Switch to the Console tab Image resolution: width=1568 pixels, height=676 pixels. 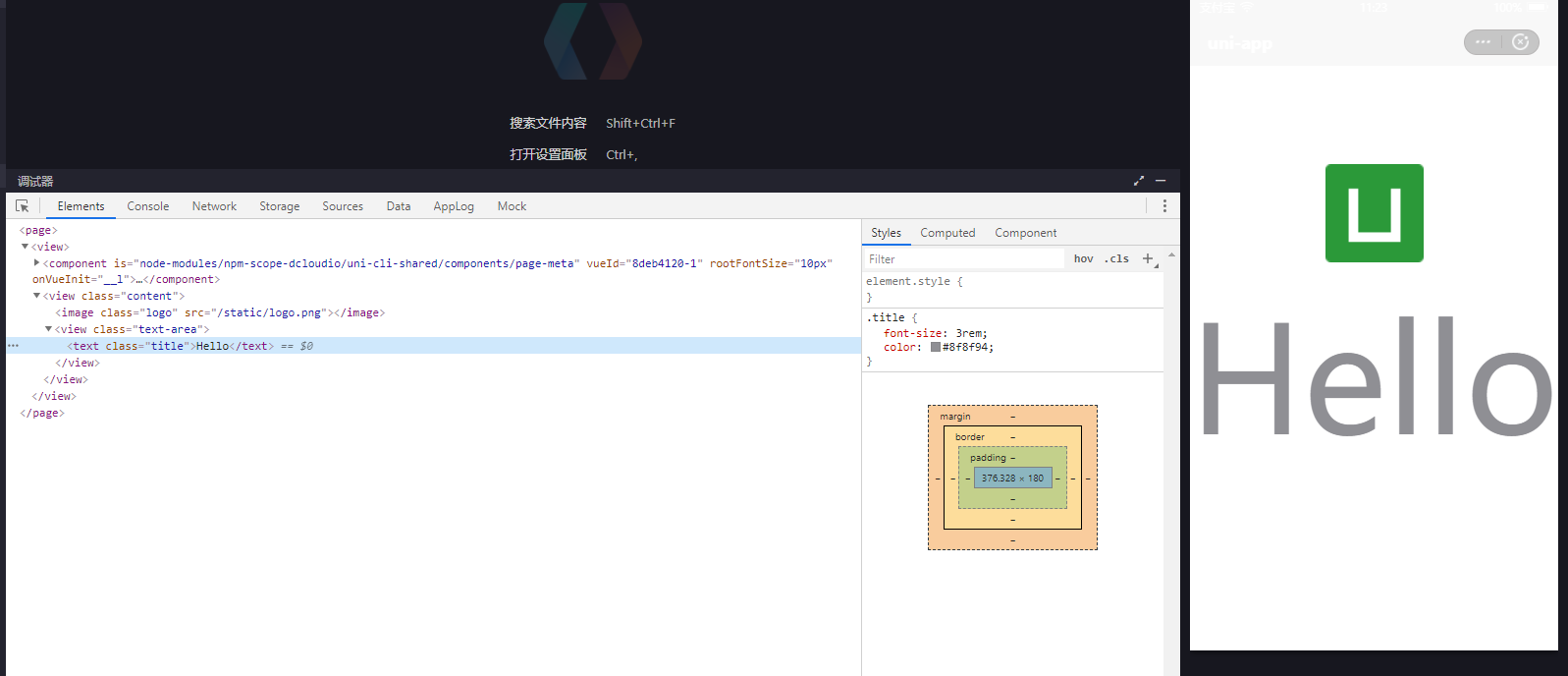148,206
